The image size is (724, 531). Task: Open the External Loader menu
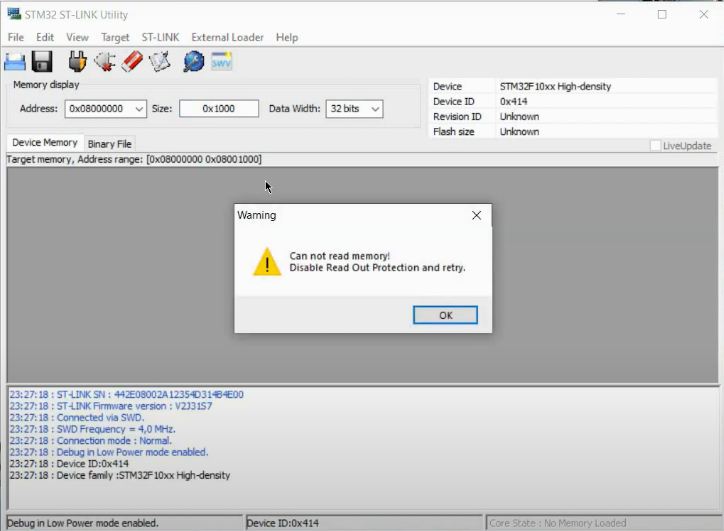click(227, 37)
